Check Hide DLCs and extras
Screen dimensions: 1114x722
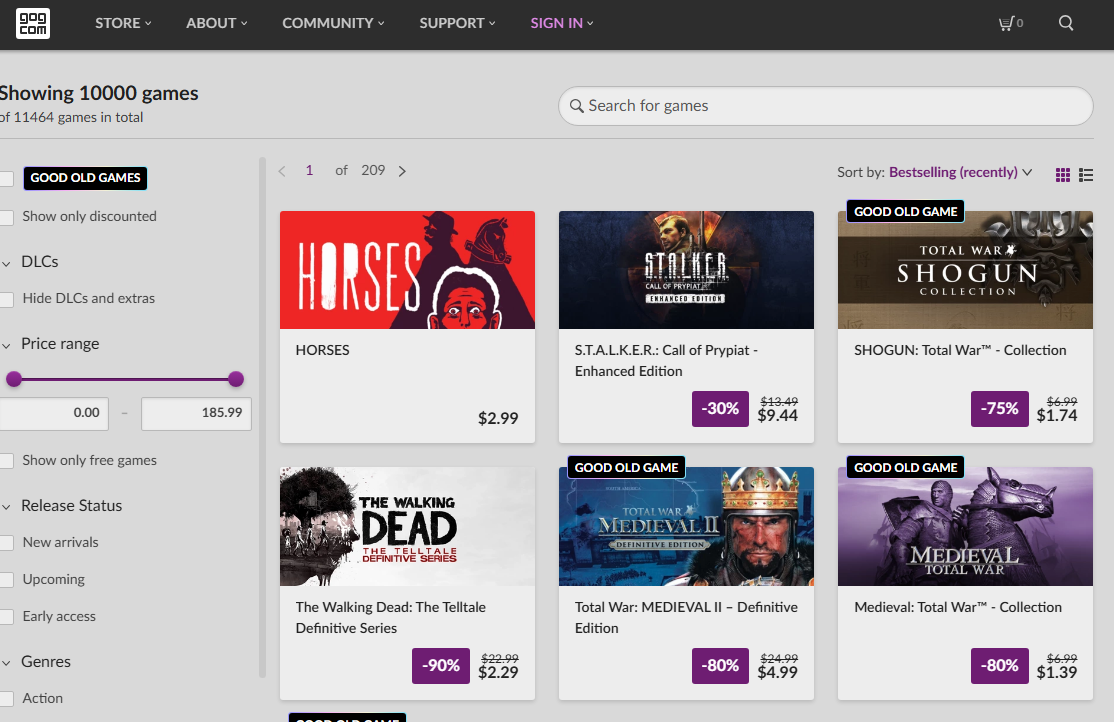pyautogui.click(x=6, y=299)
